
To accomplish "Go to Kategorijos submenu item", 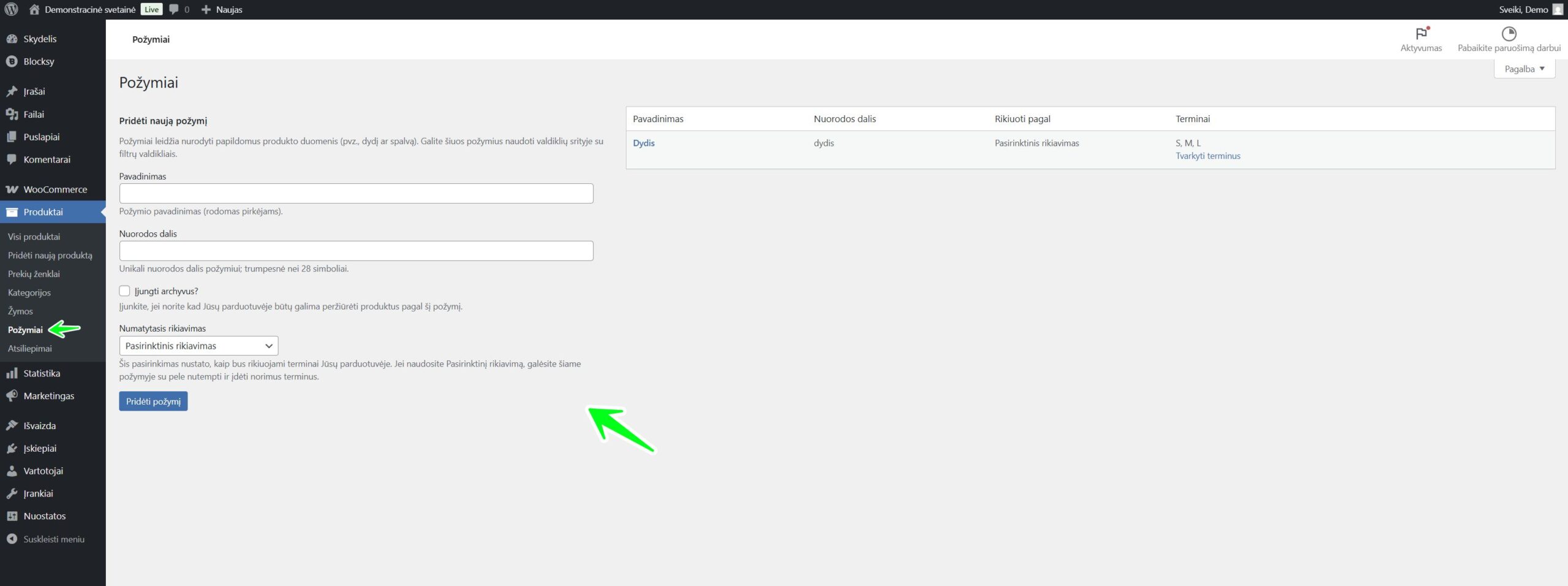I will pyautogui.click(x=29, y=292).
